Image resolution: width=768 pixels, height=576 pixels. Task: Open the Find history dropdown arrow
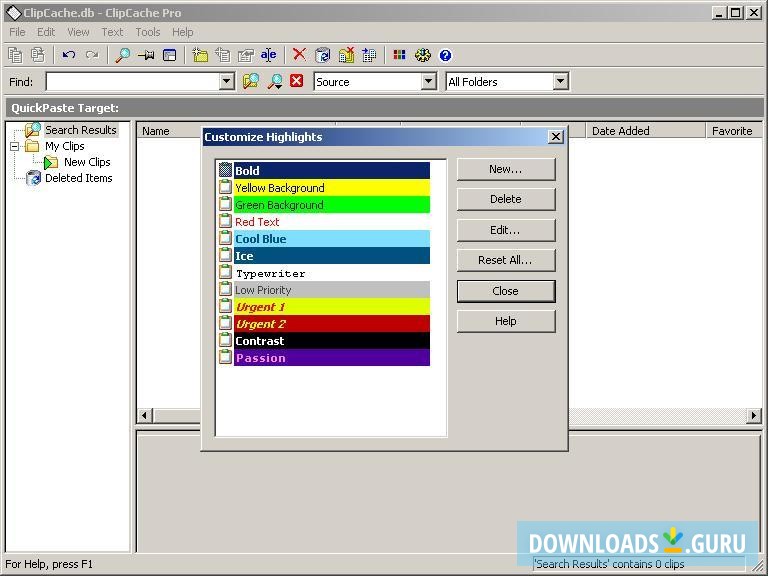pyautogui.click(x=226, y=81)
